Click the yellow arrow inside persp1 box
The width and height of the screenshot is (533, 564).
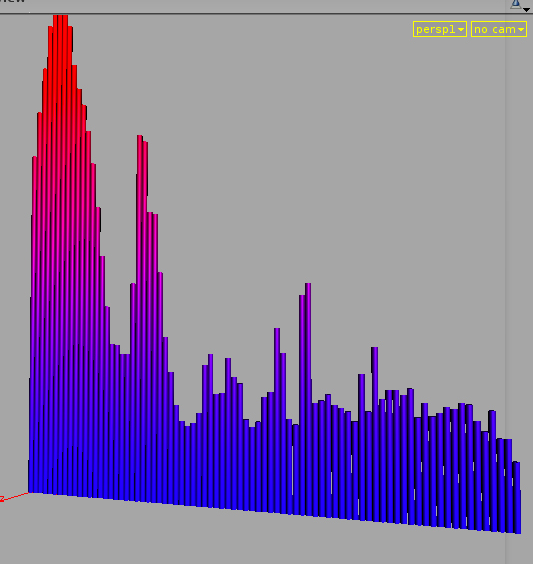461,30
